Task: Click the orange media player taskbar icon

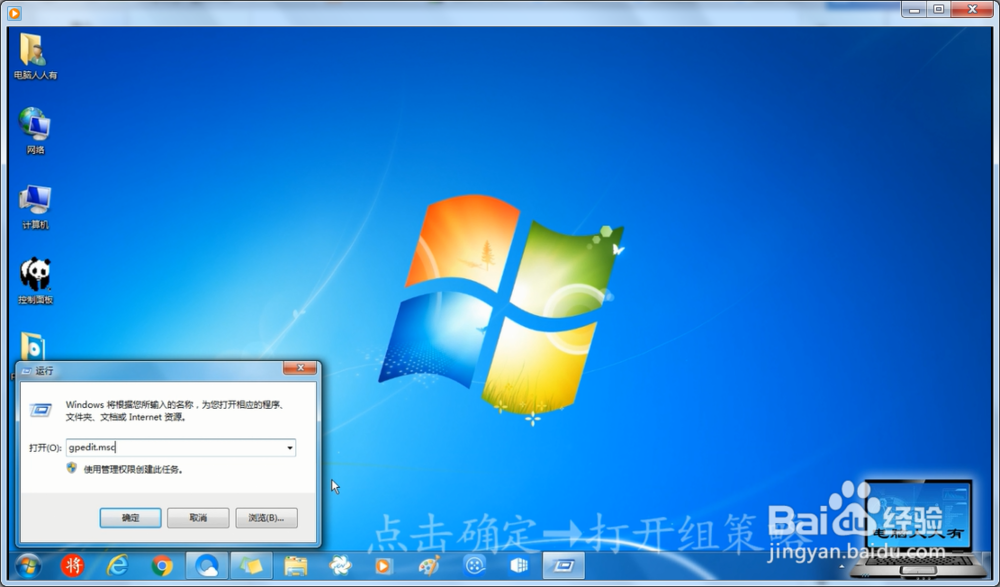Action: 383,566
